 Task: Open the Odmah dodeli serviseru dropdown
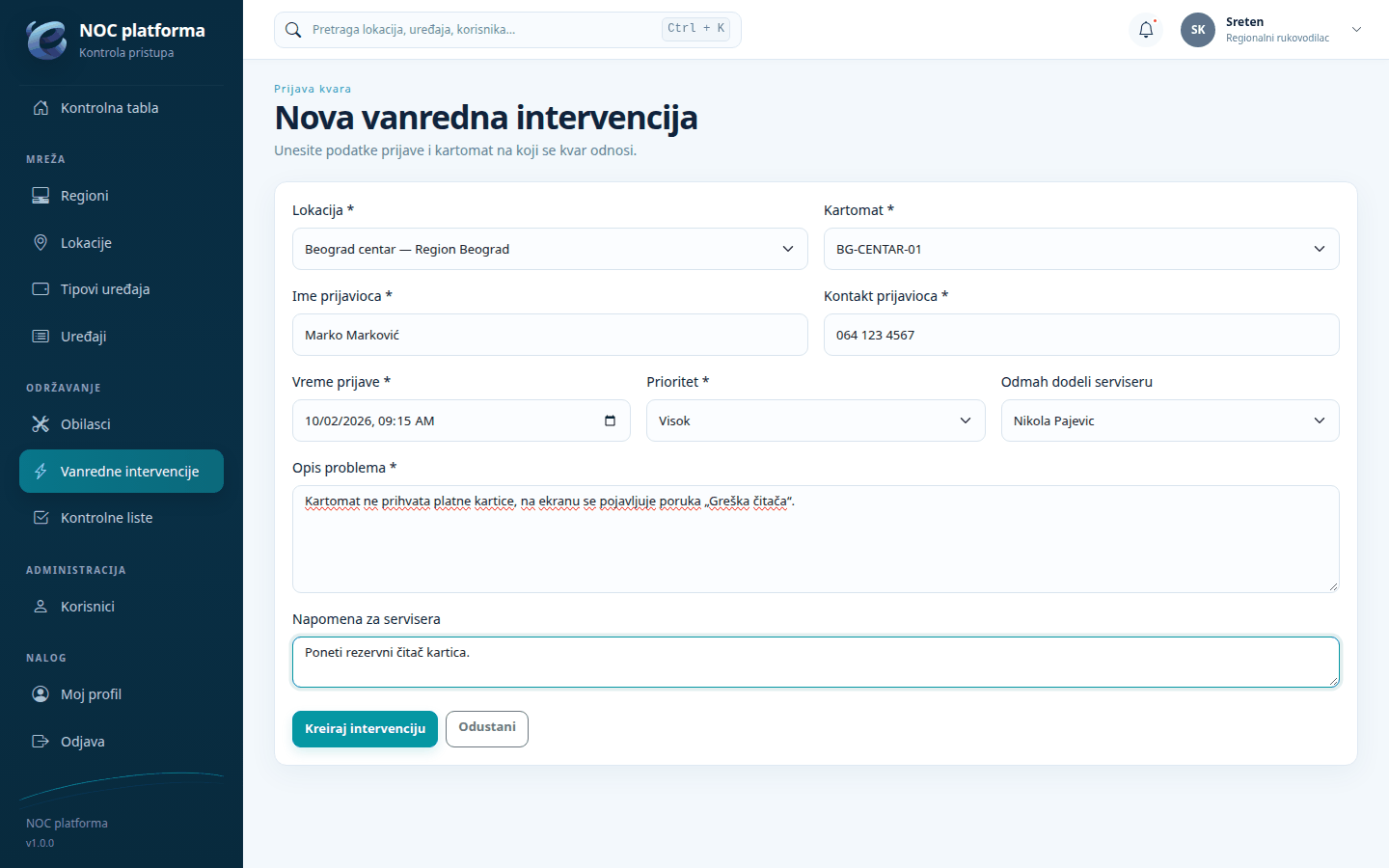[1170, 420]
